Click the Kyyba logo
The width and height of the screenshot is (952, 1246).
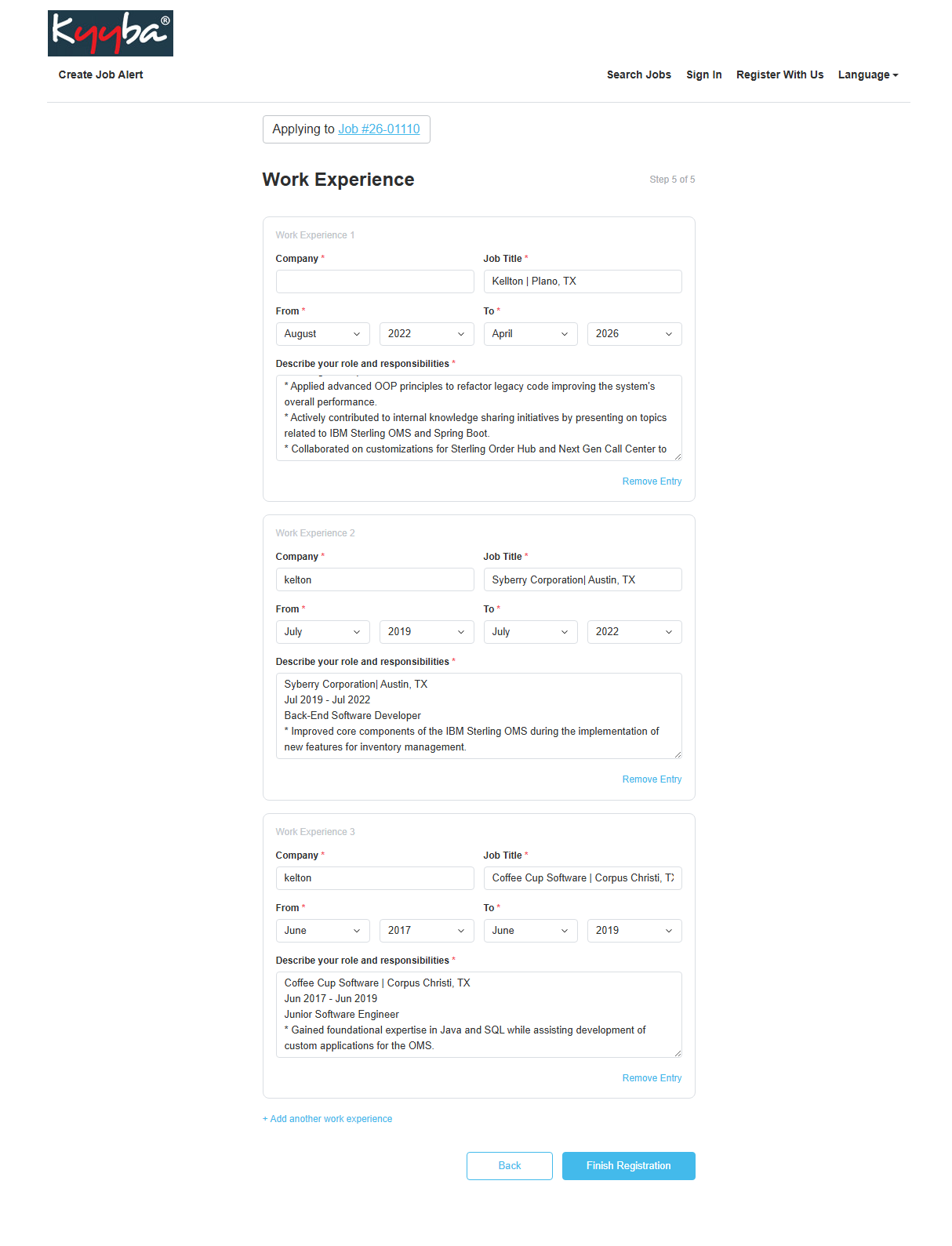(x=111, y=33)
